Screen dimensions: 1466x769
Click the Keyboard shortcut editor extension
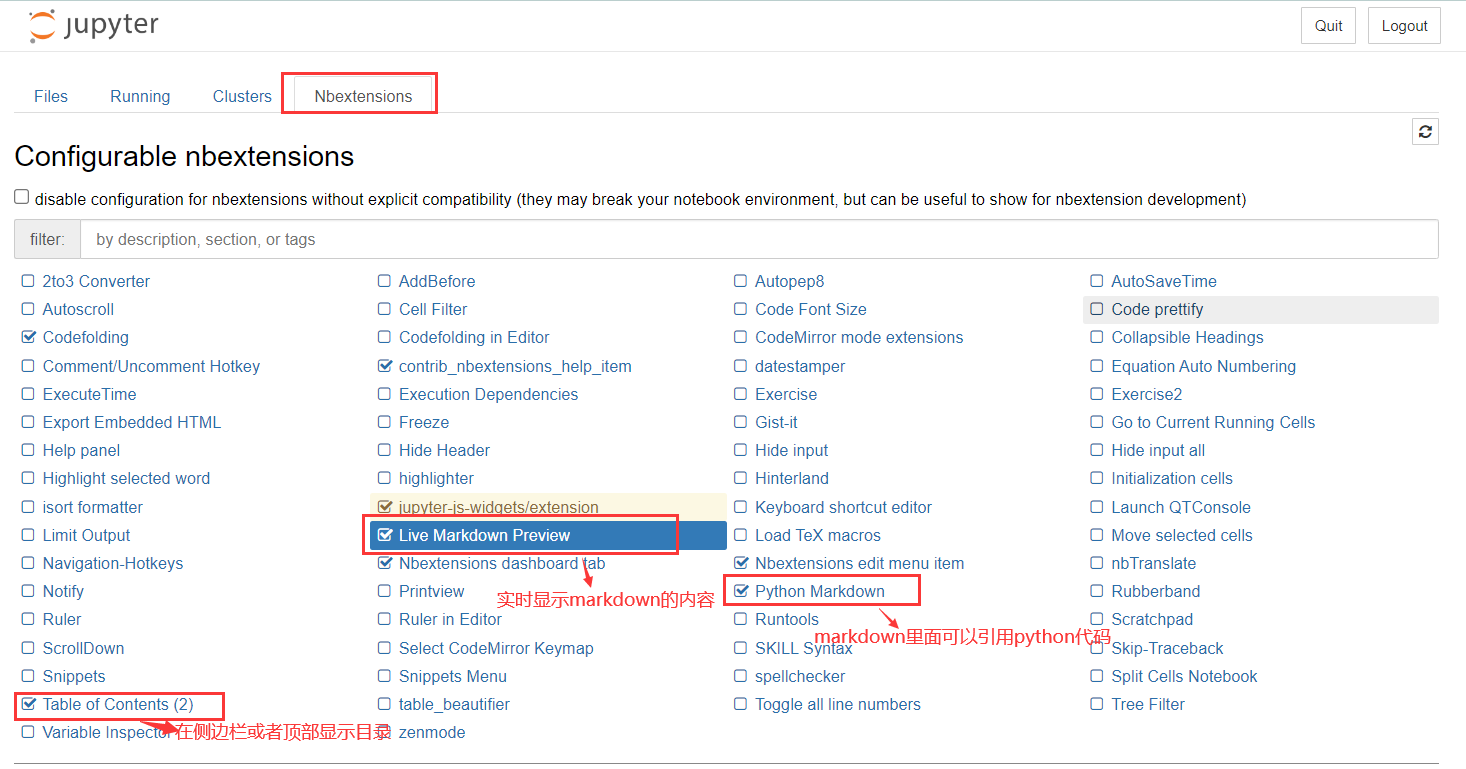[843, 508]
